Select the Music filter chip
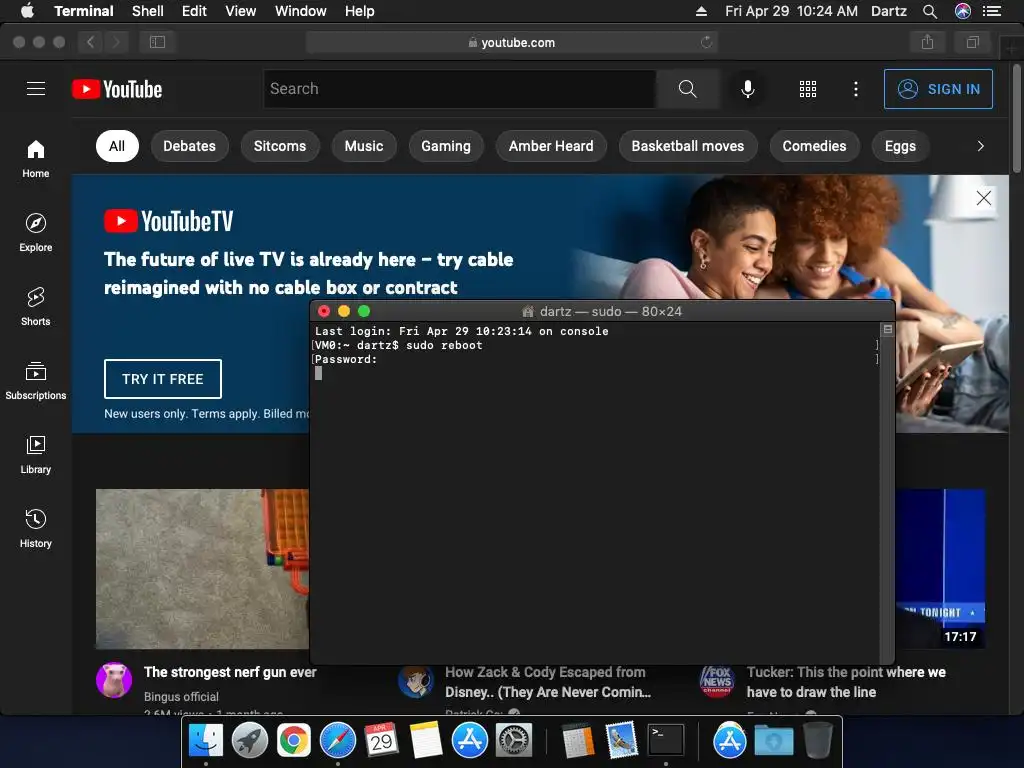 [364, 146]
